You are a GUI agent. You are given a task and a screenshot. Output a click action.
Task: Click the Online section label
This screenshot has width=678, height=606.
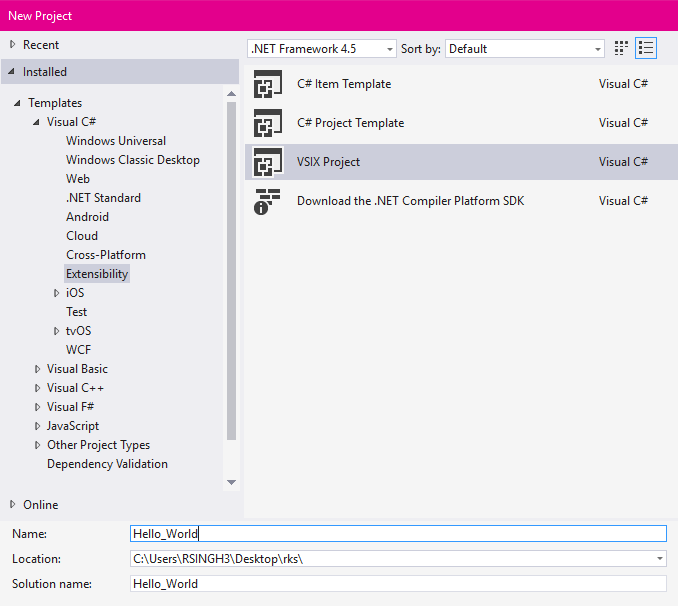pos(41,505)
